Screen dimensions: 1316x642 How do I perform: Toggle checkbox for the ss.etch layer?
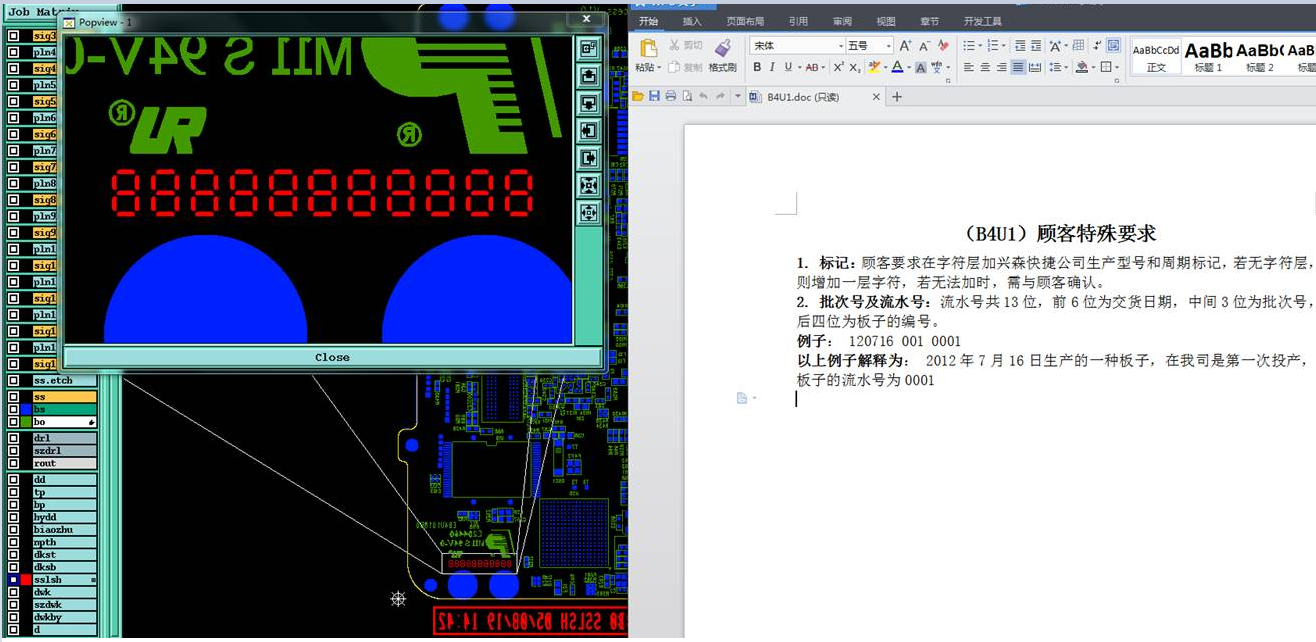[13, 381]
